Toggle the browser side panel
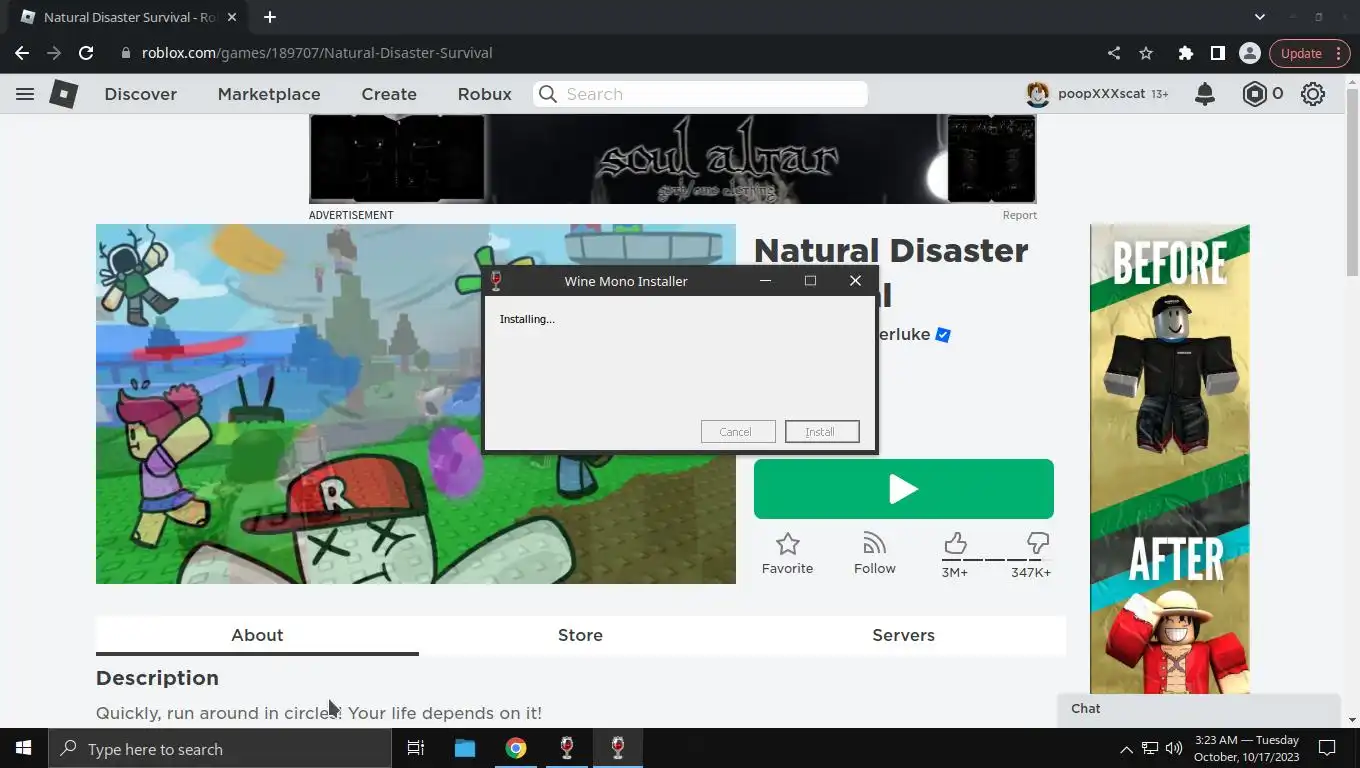This screenshot has height=768, width=1360. pyautogui.click(x=1218, y=53)
